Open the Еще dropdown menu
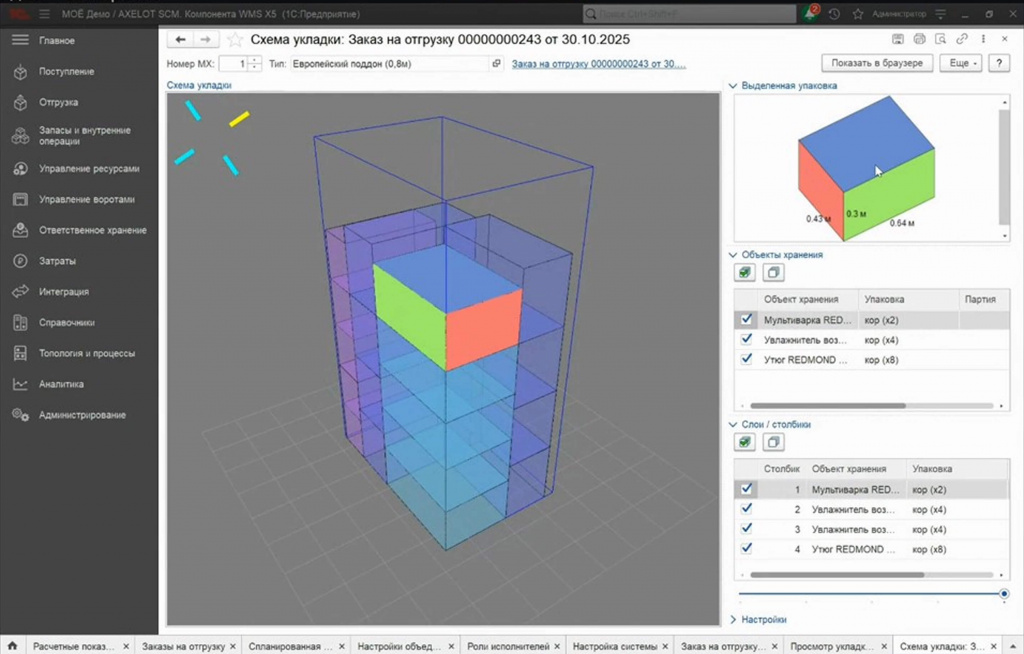Viewport: 1024px width, 654px height. tap(961, 63)
